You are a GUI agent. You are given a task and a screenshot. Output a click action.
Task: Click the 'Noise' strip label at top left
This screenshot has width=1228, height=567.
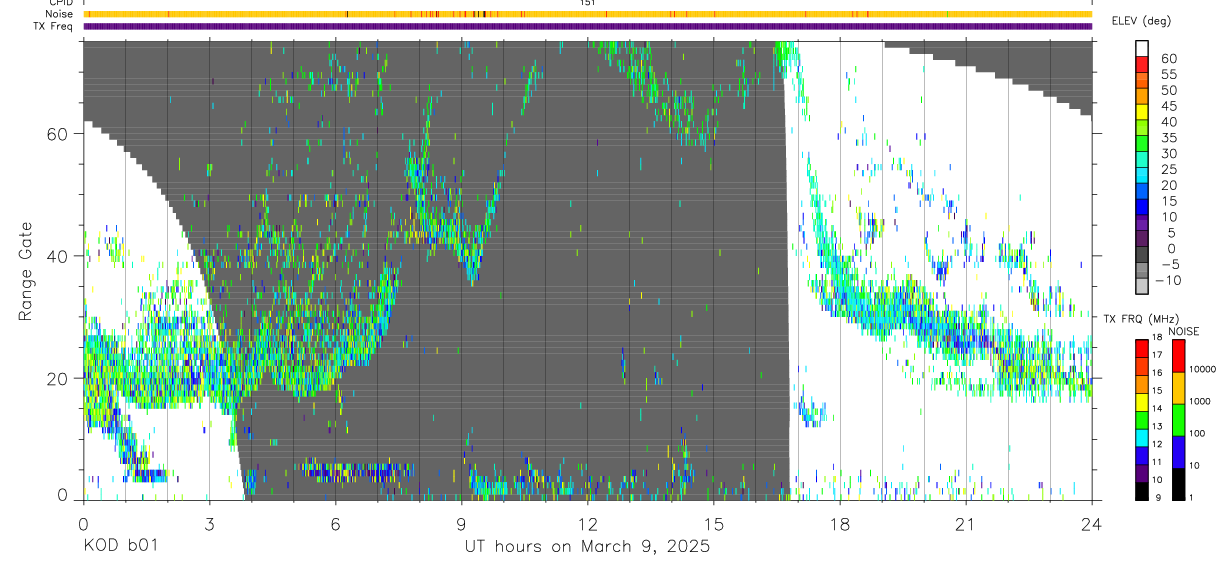pos(60,14)
